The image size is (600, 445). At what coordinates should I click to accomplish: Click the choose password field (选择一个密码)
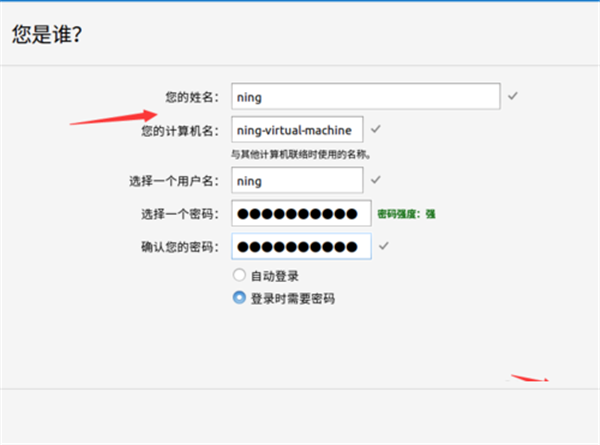(301, 213)
